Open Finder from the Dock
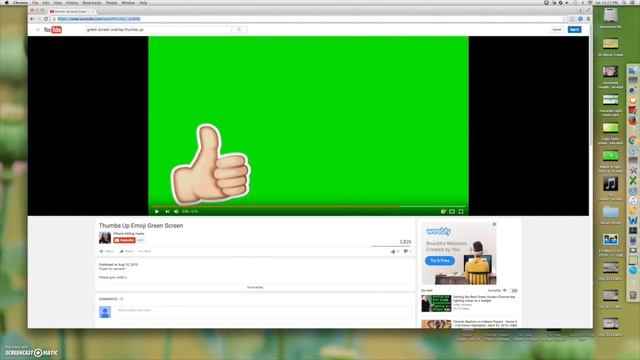 click(x=633, y=70)
